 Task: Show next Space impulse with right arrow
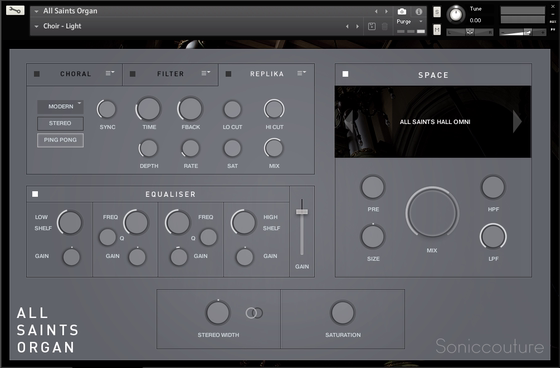pos(517,121)
